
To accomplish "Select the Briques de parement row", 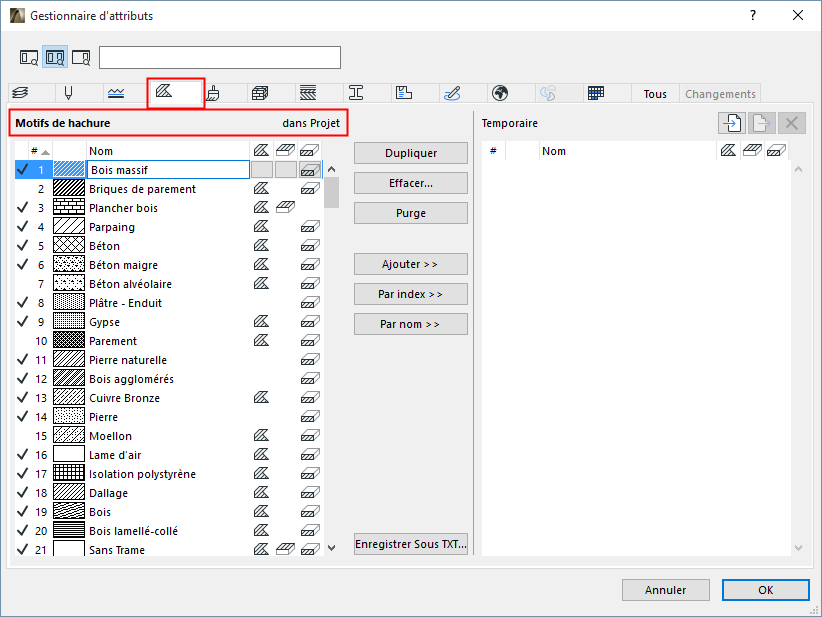I will click(x=168, y=189).
